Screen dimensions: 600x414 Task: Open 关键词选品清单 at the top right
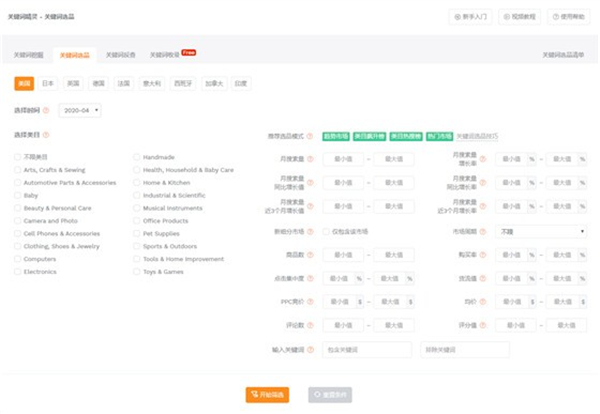pyautogui.click(x=564, y=55)
